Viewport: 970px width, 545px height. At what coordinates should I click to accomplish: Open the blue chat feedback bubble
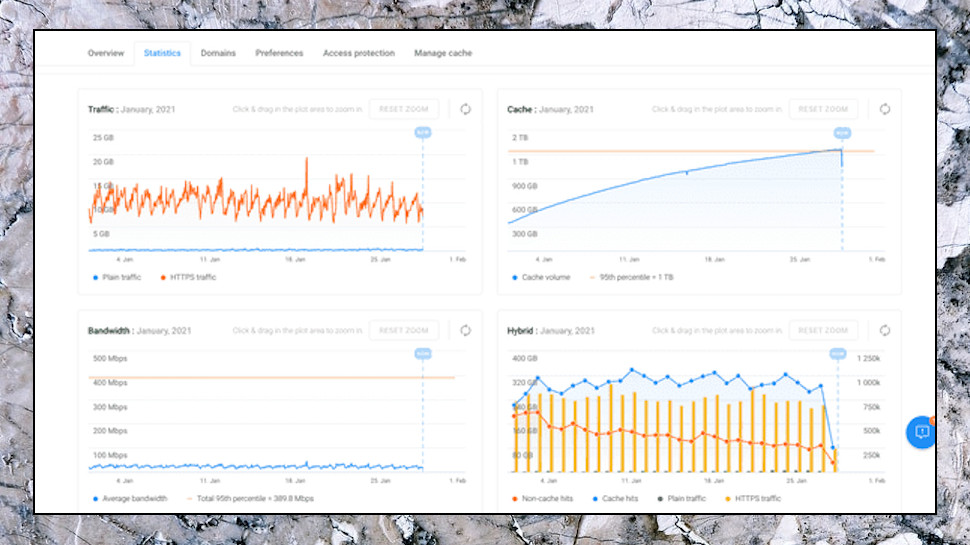[x=921, y=432]
